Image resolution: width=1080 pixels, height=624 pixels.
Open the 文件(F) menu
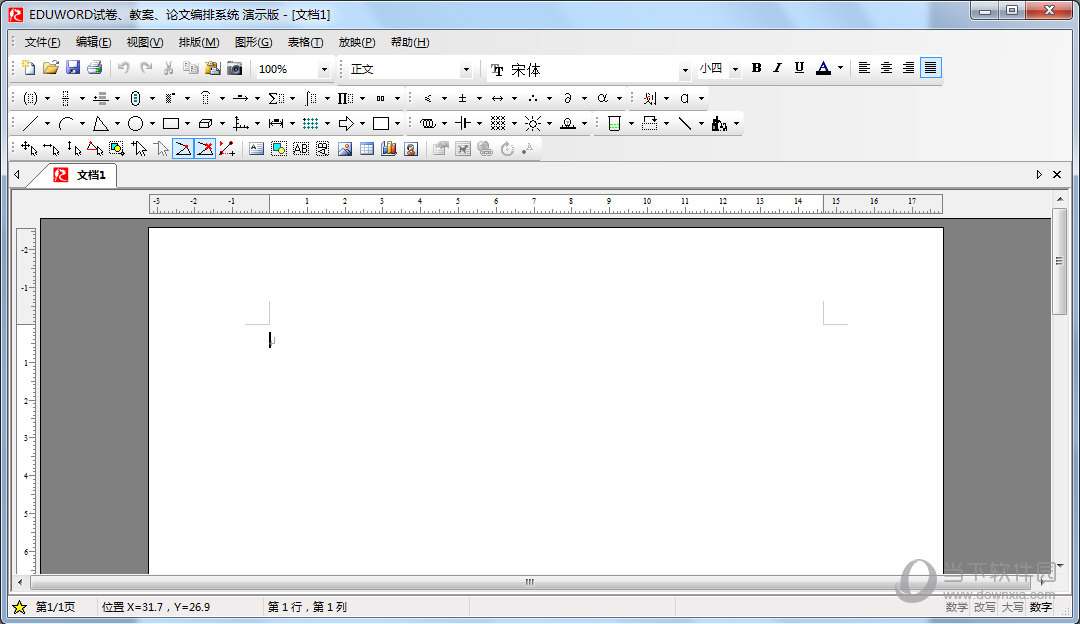tap(42, 42)
